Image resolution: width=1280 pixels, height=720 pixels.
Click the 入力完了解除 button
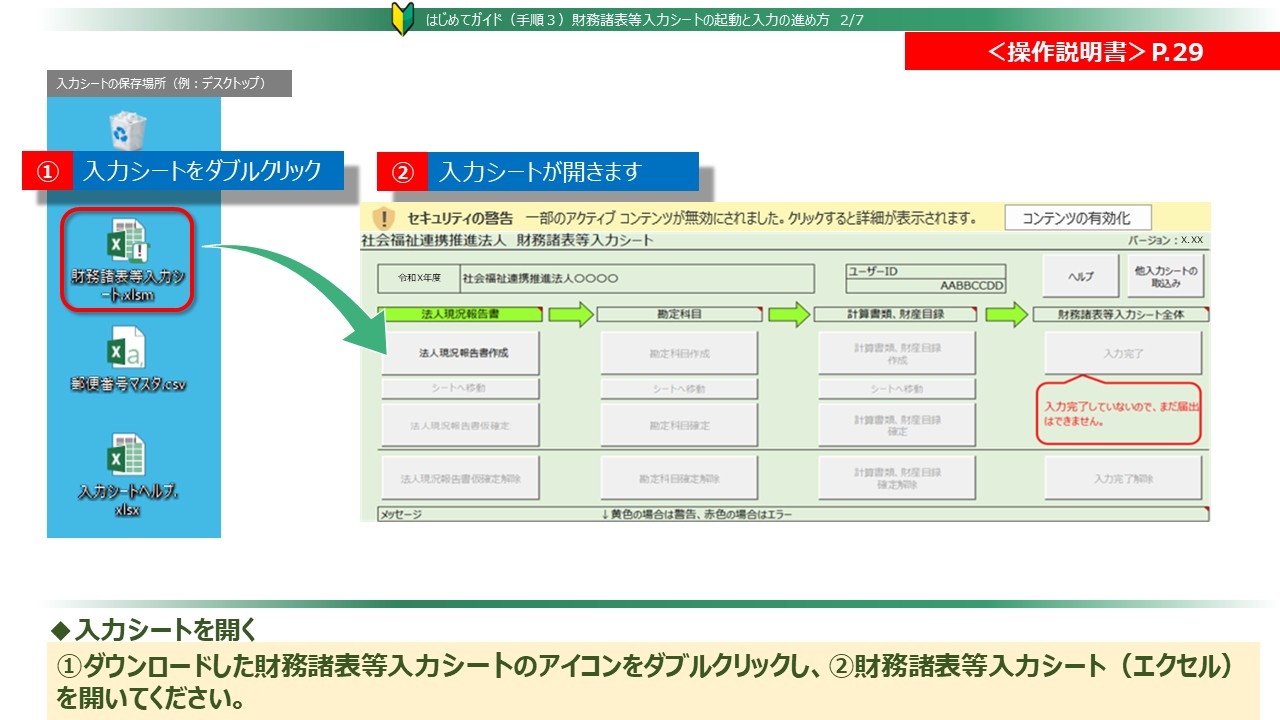click(x=1123, y=478)
